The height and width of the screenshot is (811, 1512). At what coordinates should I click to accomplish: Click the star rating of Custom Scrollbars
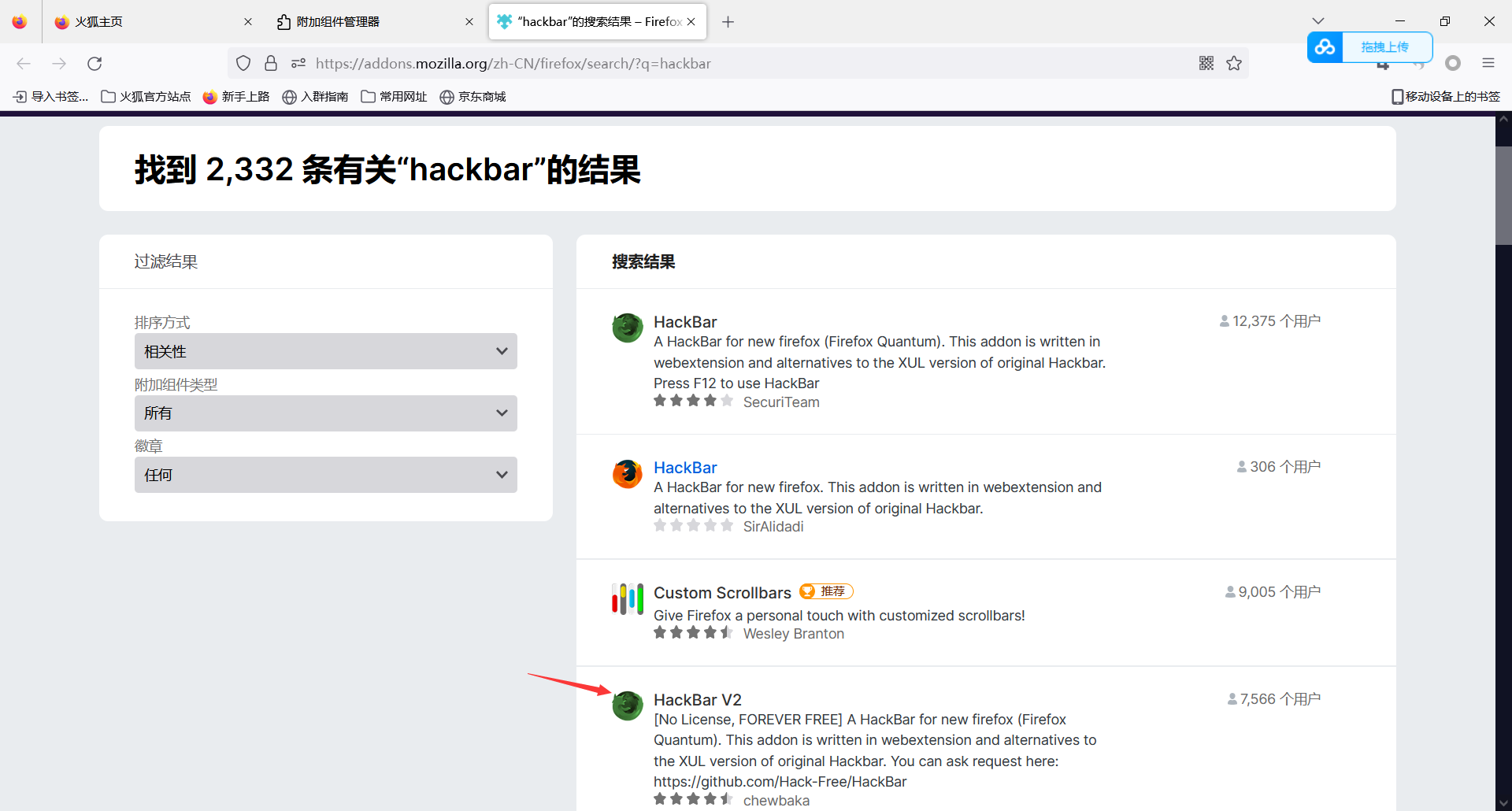(x=693, y=632)
